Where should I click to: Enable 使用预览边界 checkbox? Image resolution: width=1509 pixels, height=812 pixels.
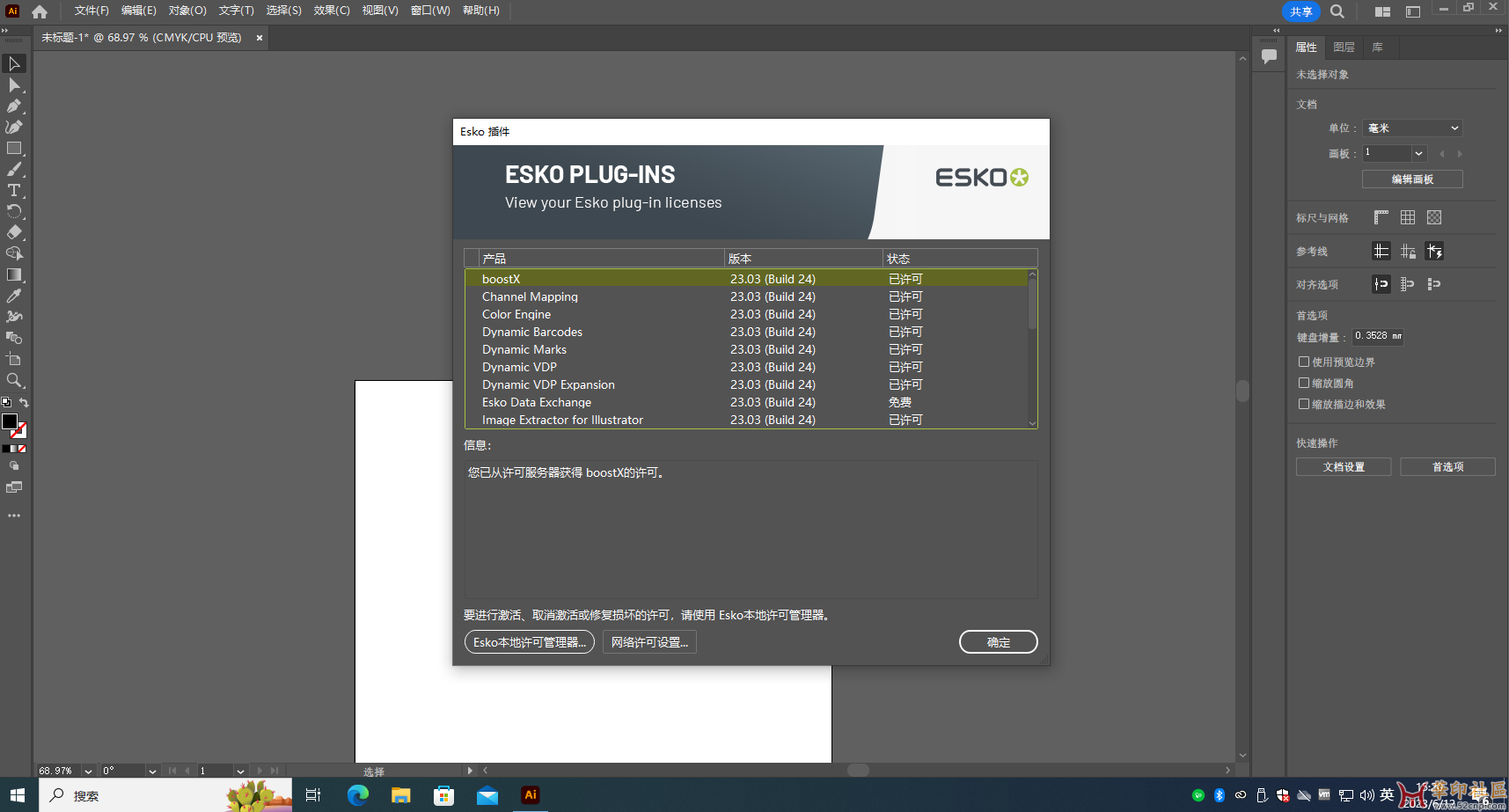(1304, 362)
